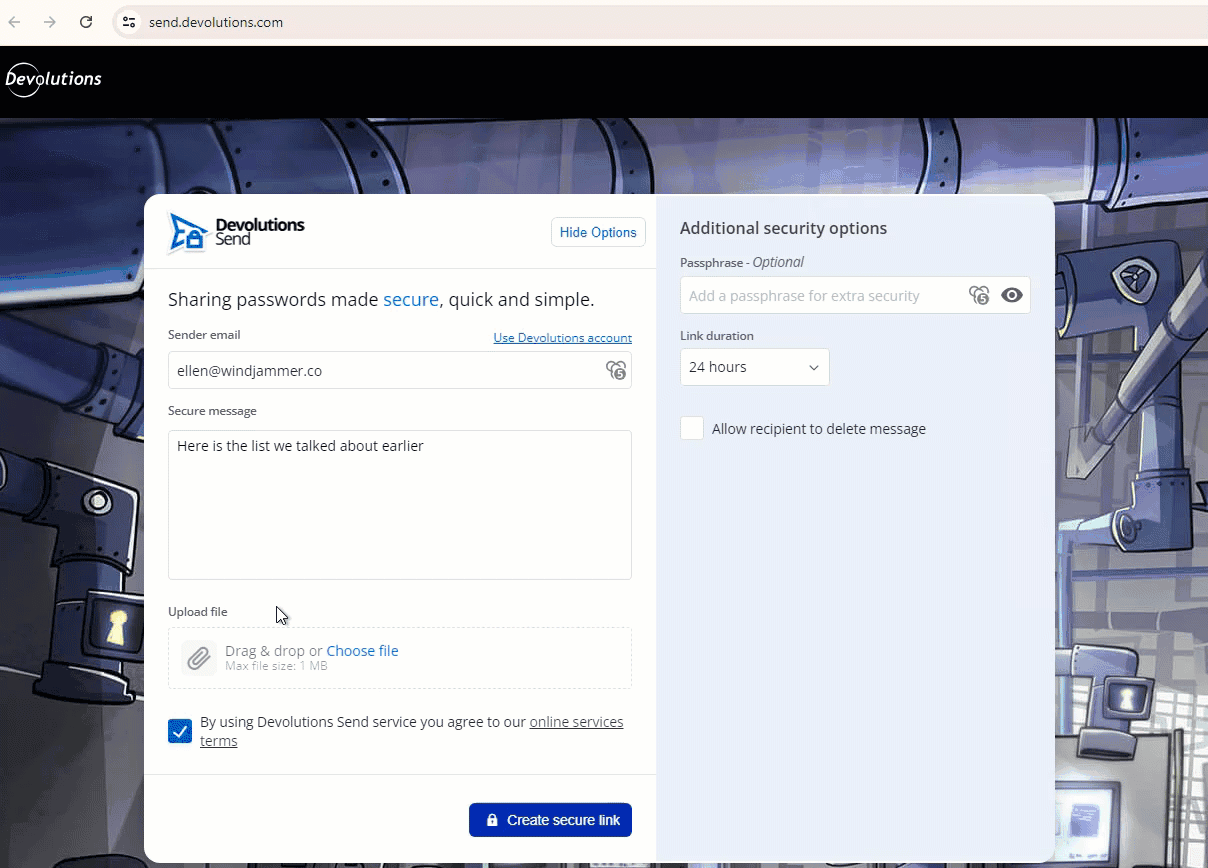The width and height of the screenshot is (1208, 868).
Task: Click password manager icon in Sender email field
Action: [615, 371]
